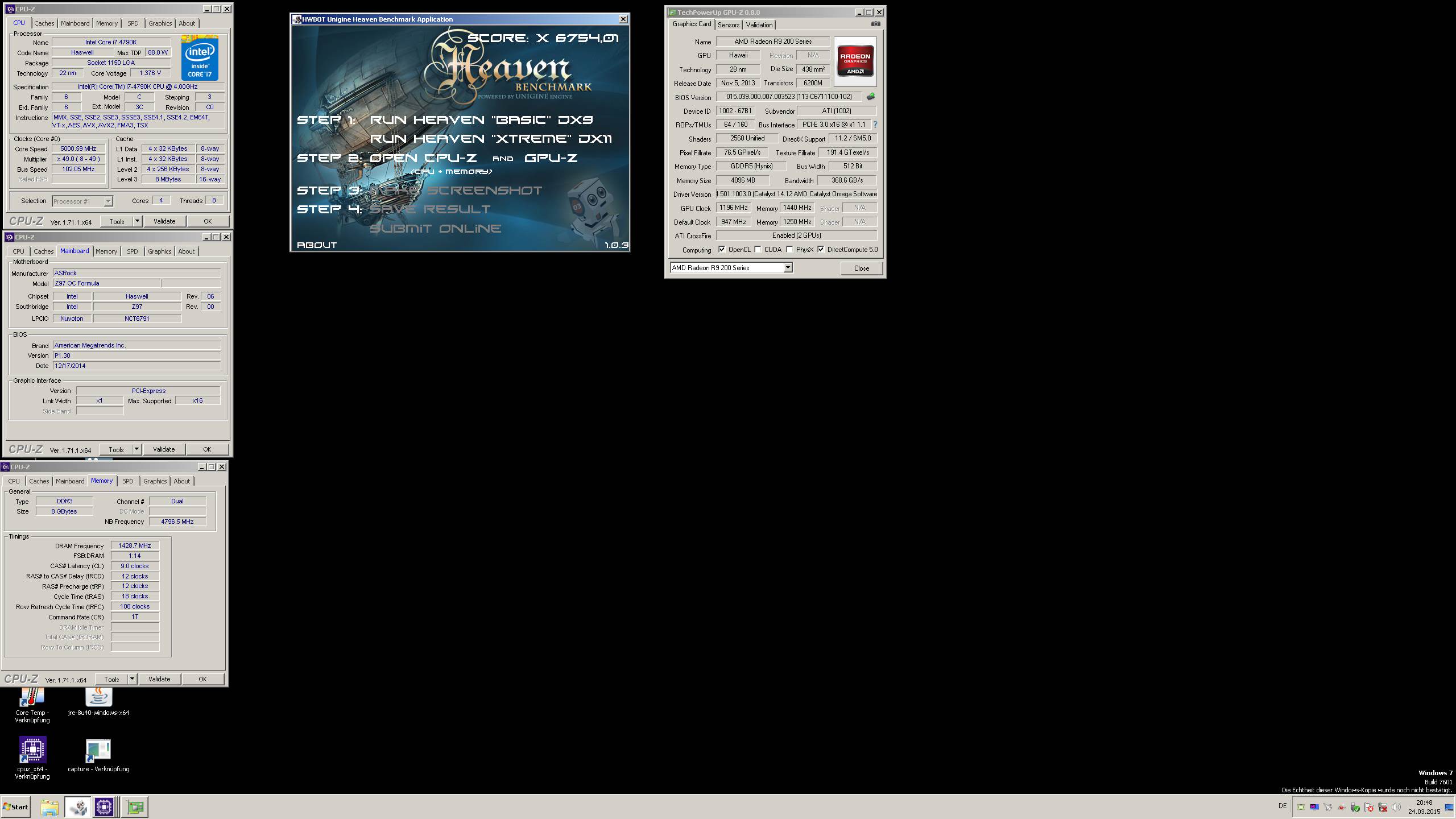Click OK in Mainboard CPU-Z window

[x=207, y=449]
